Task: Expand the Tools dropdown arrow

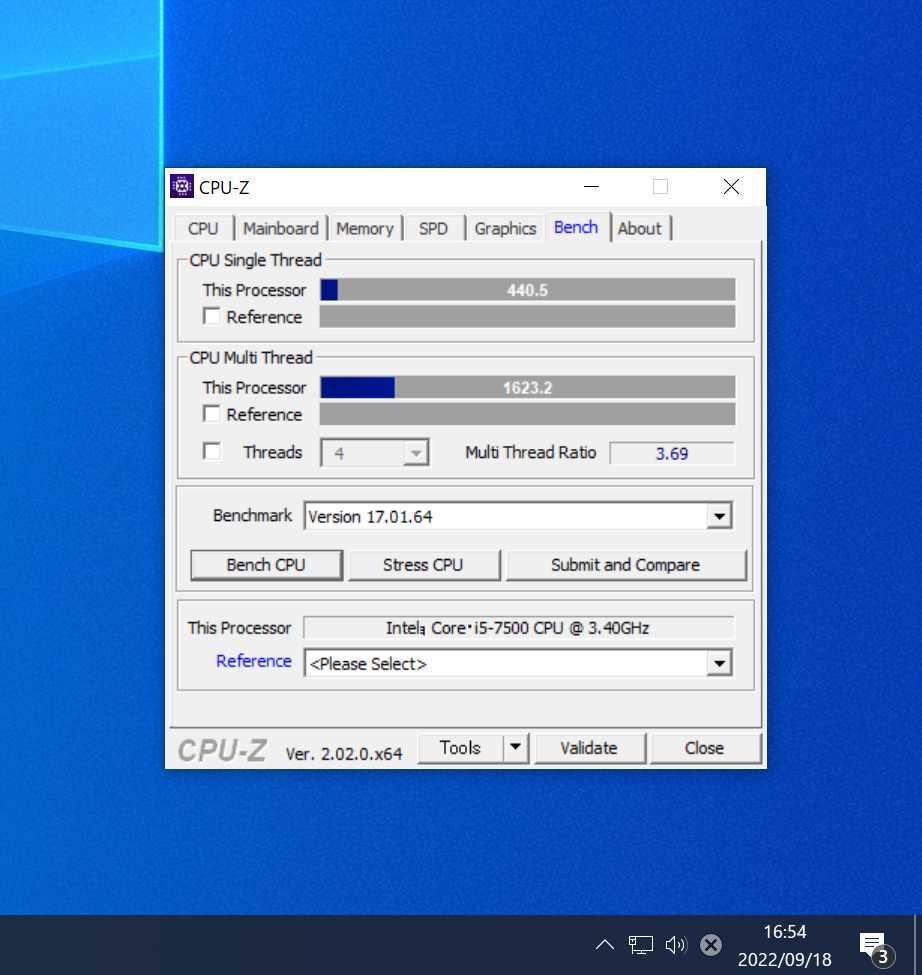Action: [515, 747]
